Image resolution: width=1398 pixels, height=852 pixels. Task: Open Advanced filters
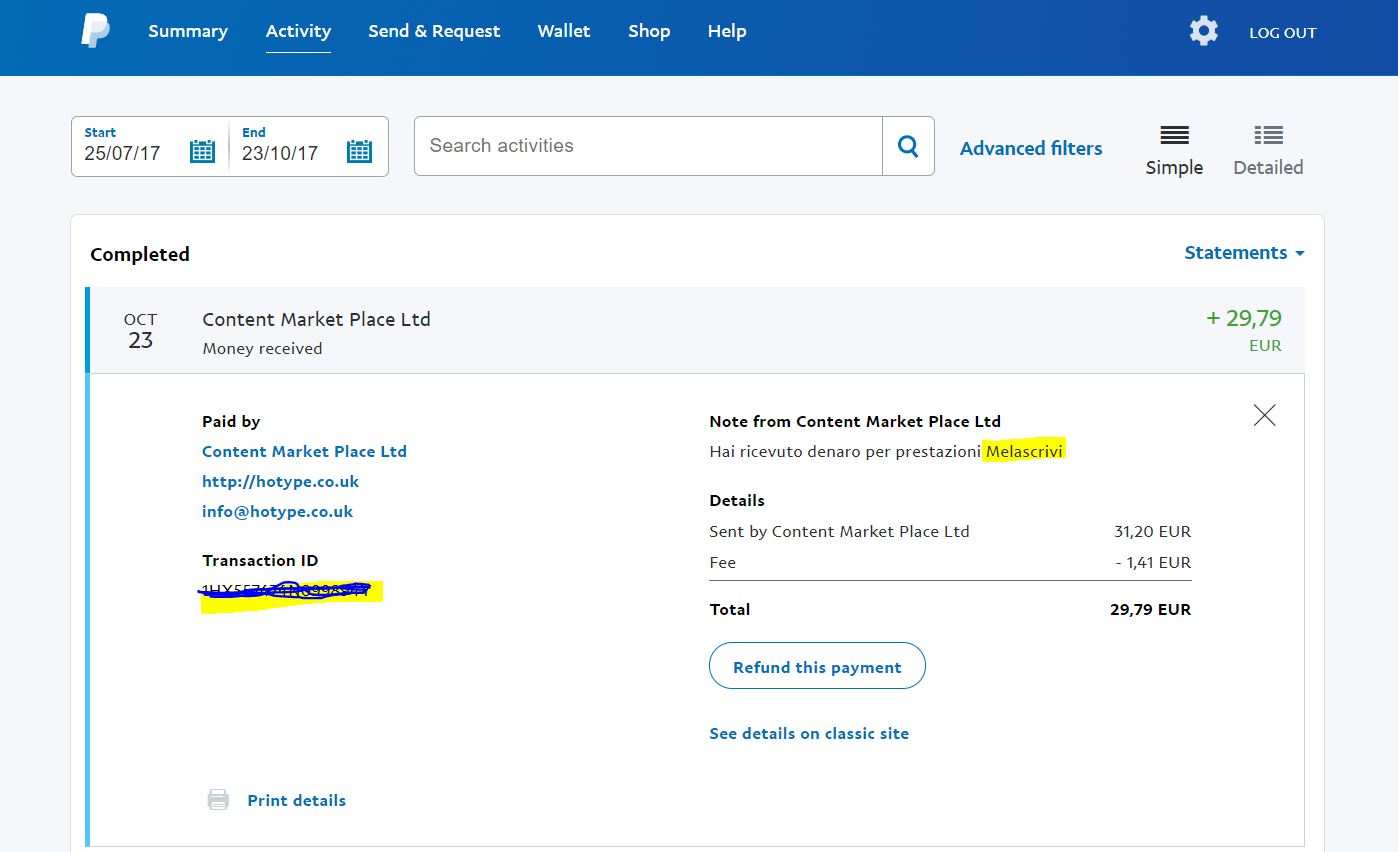tap(1031, 148)
